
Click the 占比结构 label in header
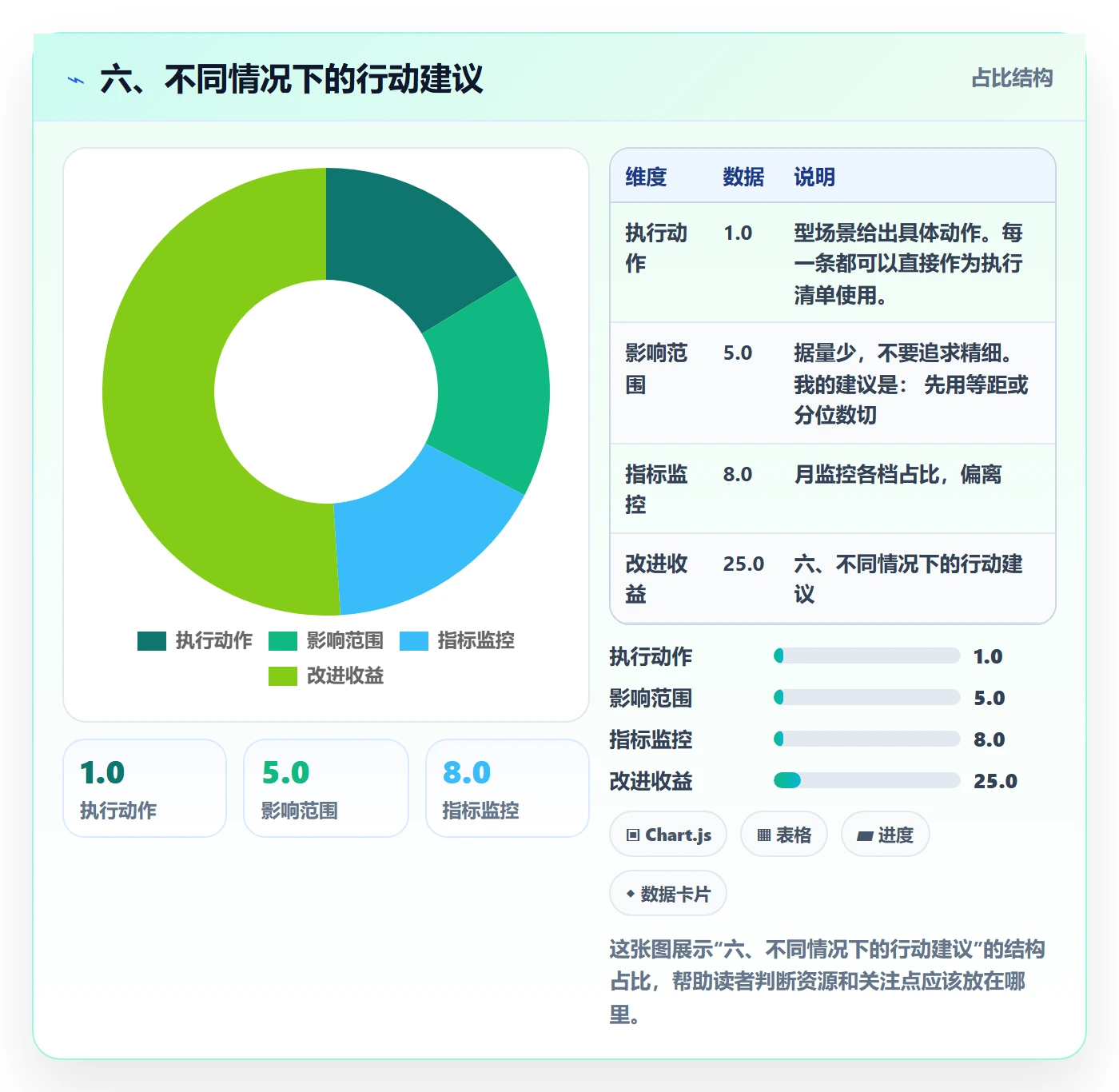click(x=1012, y=78)
